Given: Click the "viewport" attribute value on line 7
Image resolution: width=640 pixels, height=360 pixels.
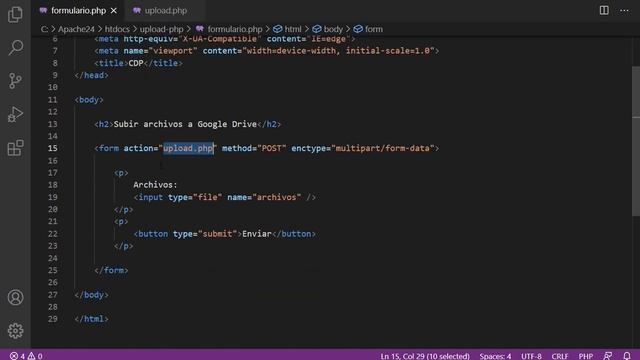Looking at the screenshot, I should 173,51.
